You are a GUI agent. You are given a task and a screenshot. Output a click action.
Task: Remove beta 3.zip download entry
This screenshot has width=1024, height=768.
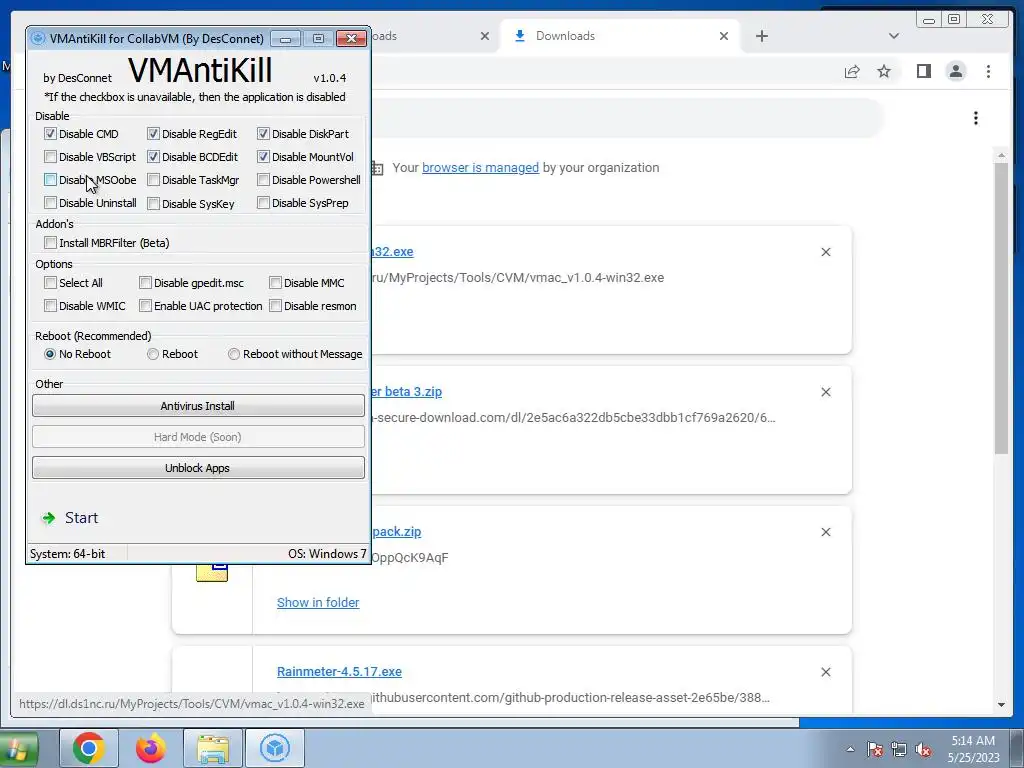pos(825,392)
